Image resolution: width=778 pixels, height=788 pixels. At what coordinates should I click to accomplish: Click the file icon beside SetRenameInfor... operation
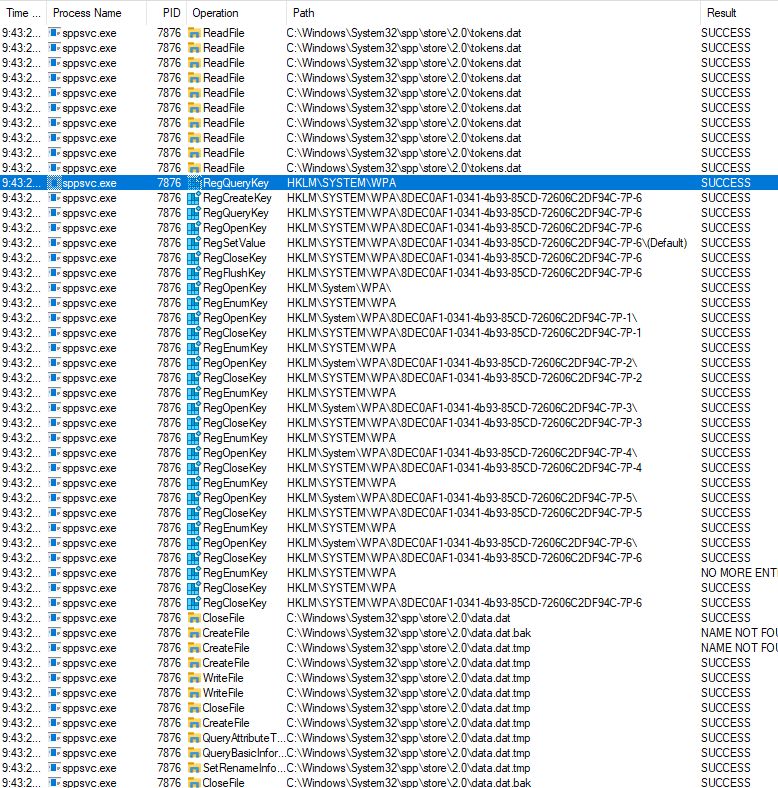tap(194, 768)
